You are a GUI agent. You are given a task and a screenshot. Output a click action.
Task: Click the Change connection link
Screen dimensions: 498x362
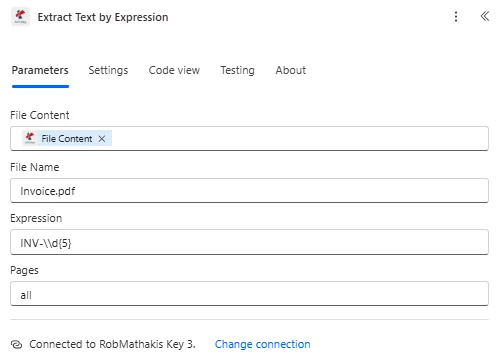[x=262, y=344]
